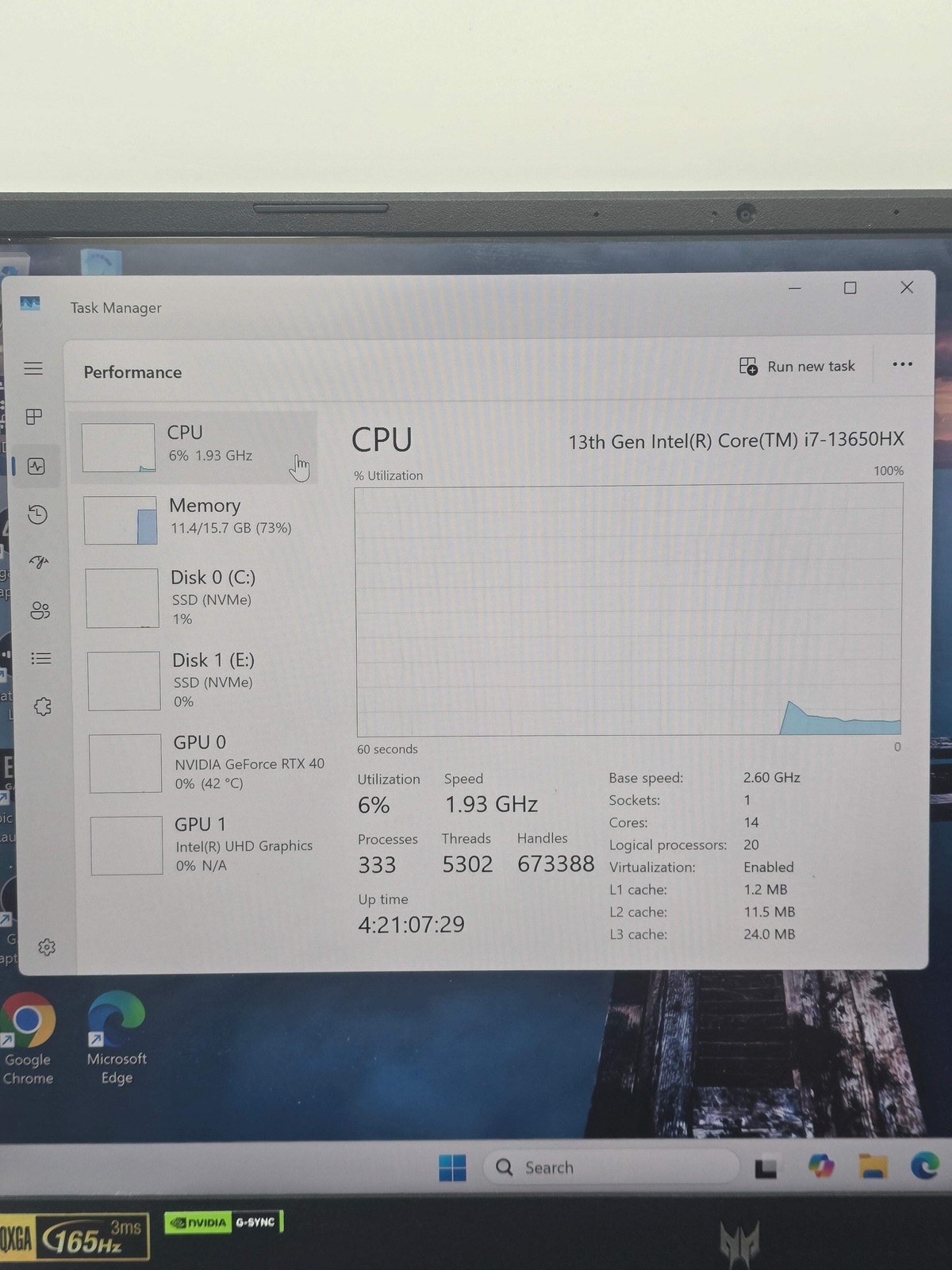Click the 13th Gen Intel Core i7-13650HX label
Image resolution: width=952 pixels, height=1270 pixels.
736,441
